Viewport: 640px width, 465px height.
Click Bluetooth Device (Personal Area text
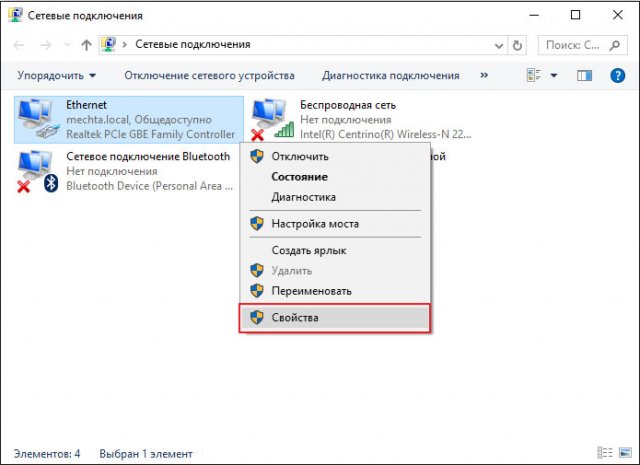click(149, 186)
